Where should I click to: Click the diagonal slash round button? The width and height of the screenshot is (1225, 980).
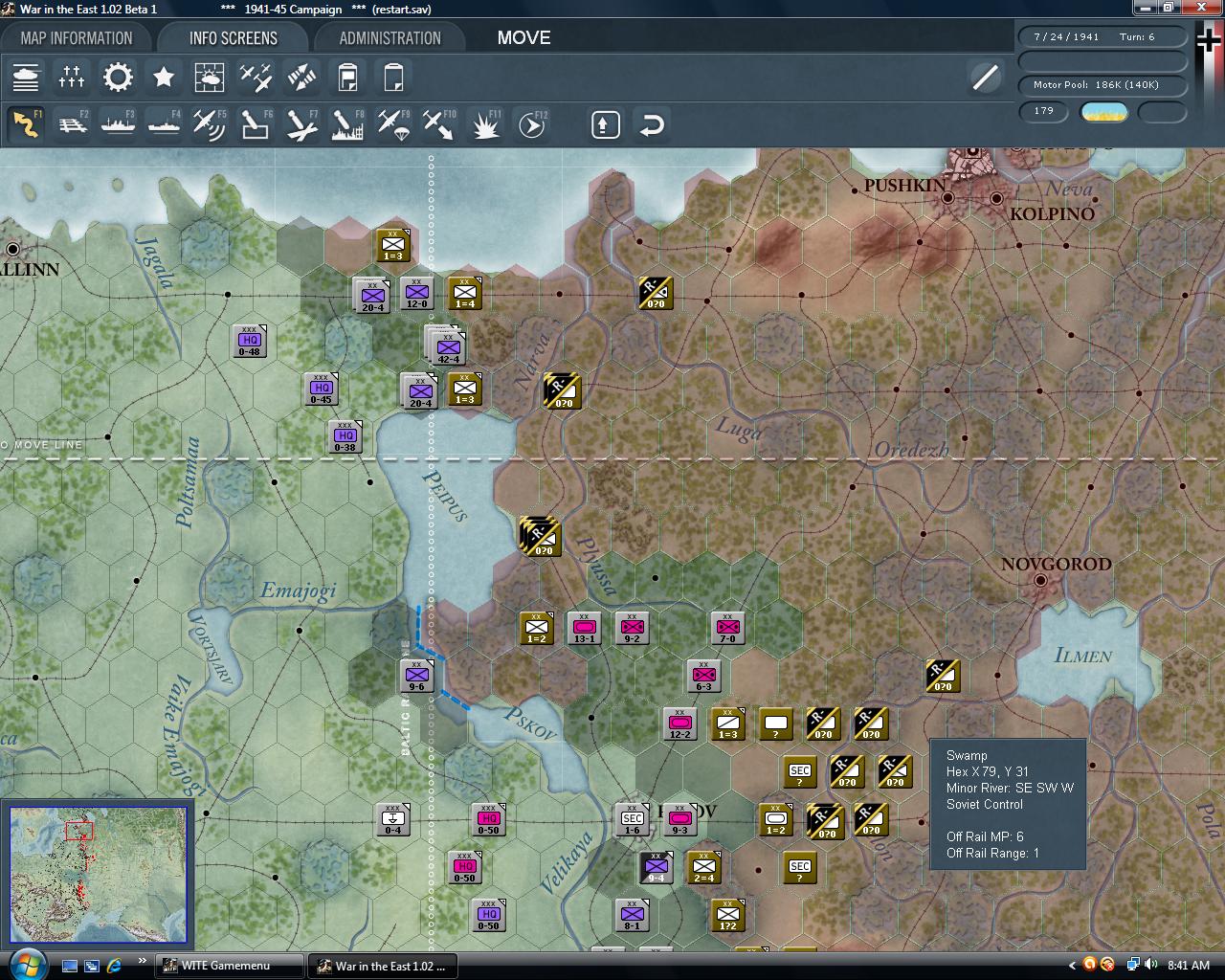click(986, 78)
